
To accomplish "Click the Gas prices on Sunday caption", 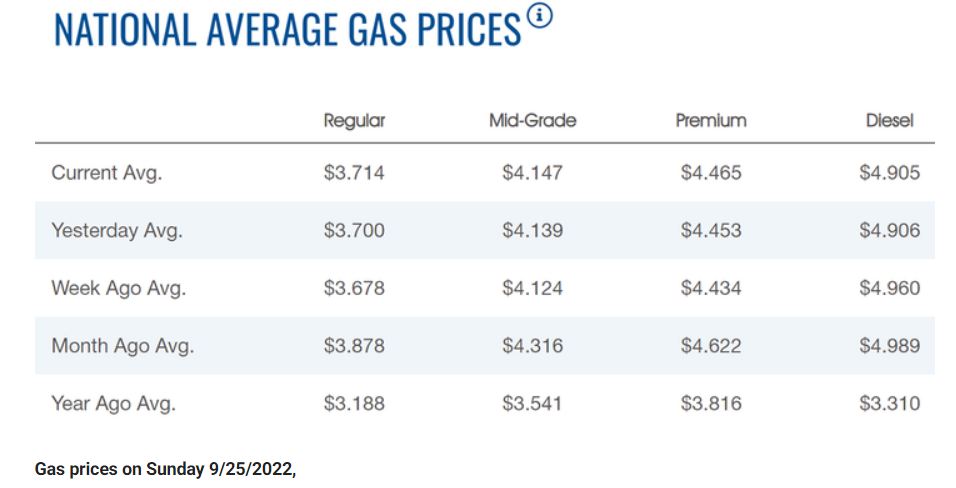I will (x=166, y=469).
